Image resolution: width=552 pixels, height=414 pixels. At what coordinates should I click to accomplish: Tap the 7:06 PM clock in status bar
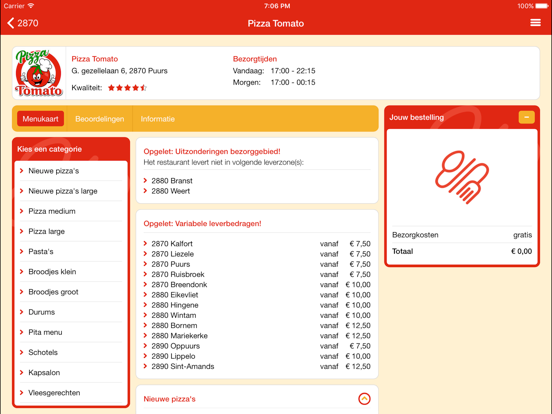(x=277, y=6)
